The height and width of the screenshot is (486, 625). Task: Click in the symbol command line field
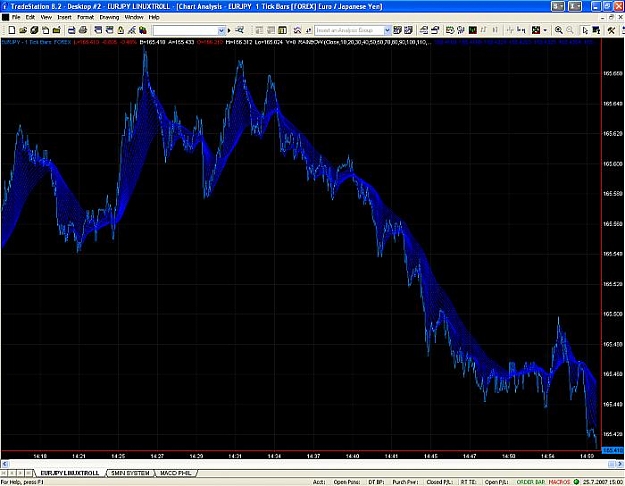pos(185,30)
